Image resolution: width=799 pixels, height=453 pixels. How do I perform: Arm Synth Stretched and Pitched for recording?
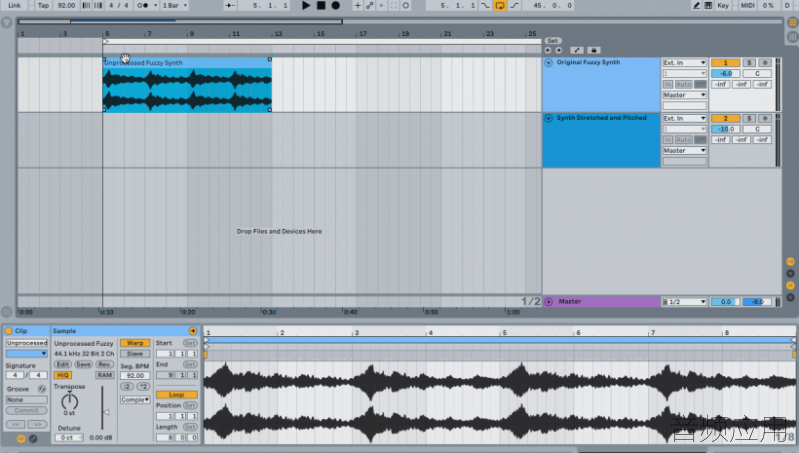765,118
